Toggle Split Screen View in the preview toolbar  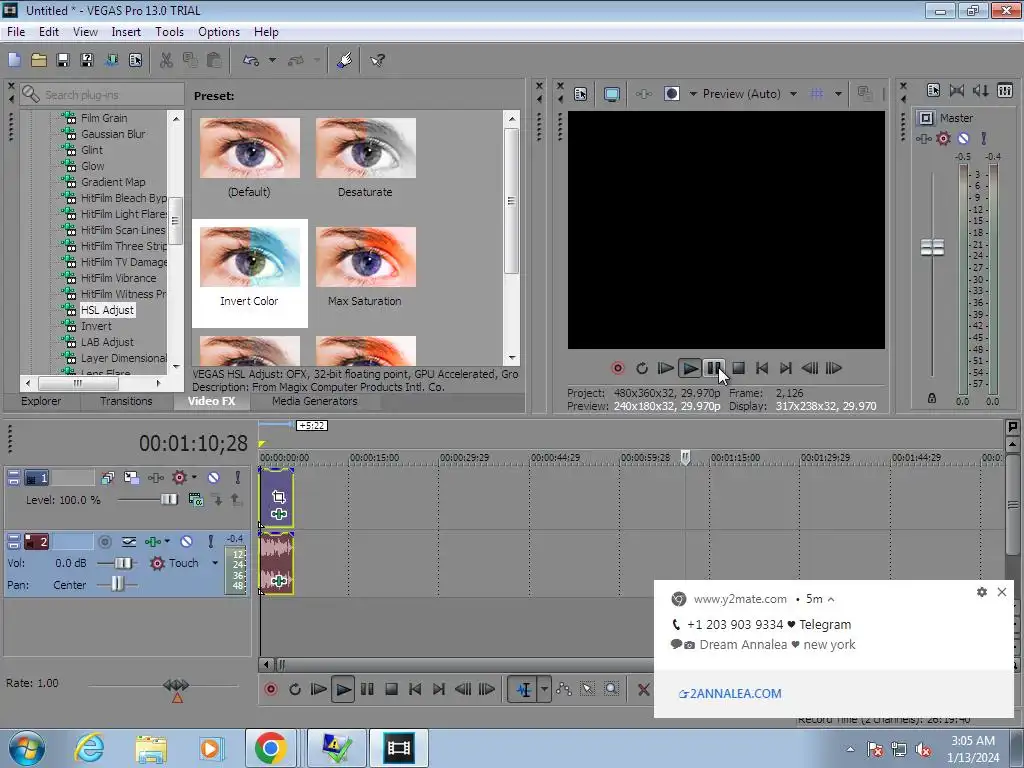coord(671,94)
